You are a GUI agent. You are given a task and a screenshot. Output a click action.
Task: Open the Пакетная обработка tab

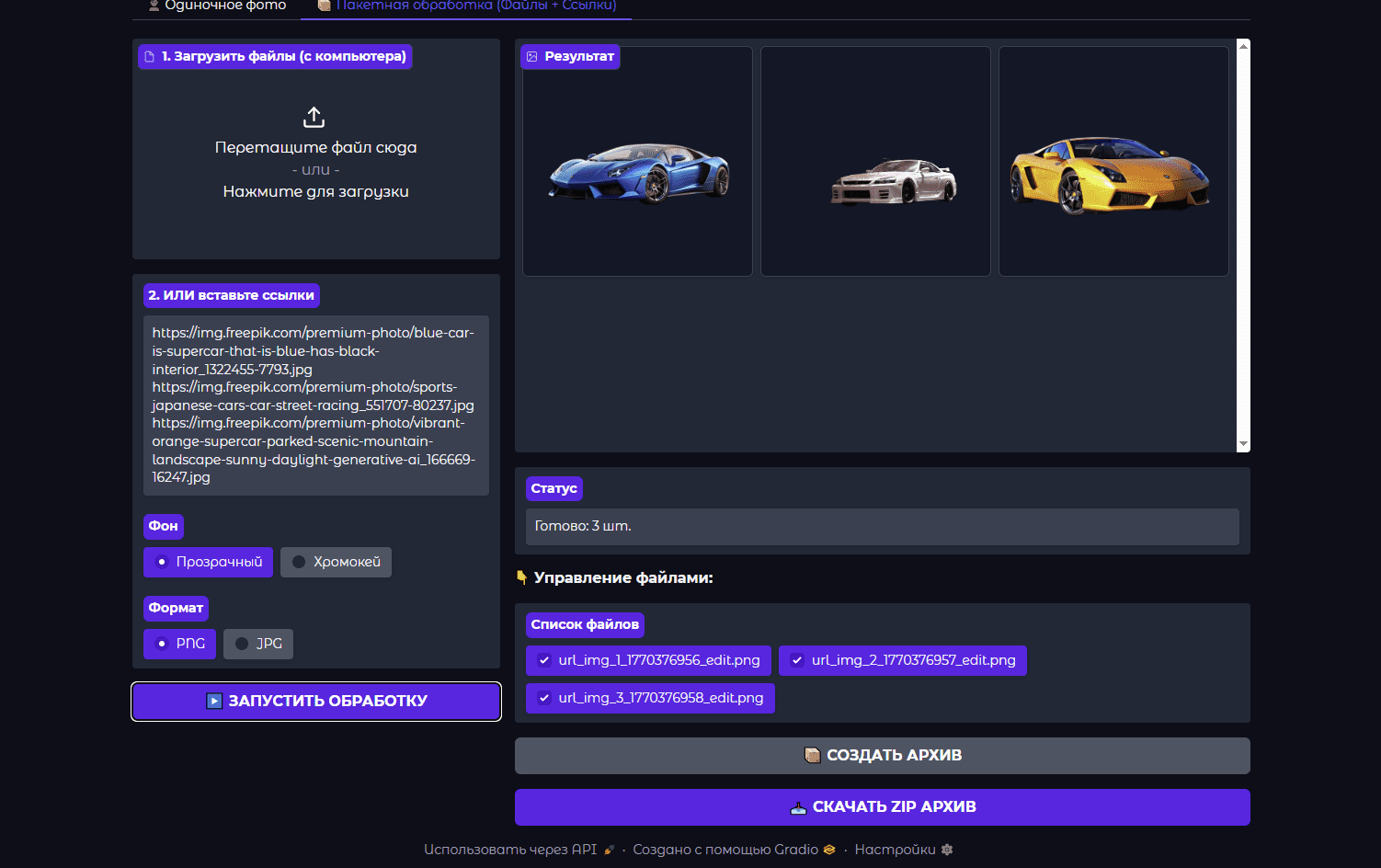click(x=466, y=6)
